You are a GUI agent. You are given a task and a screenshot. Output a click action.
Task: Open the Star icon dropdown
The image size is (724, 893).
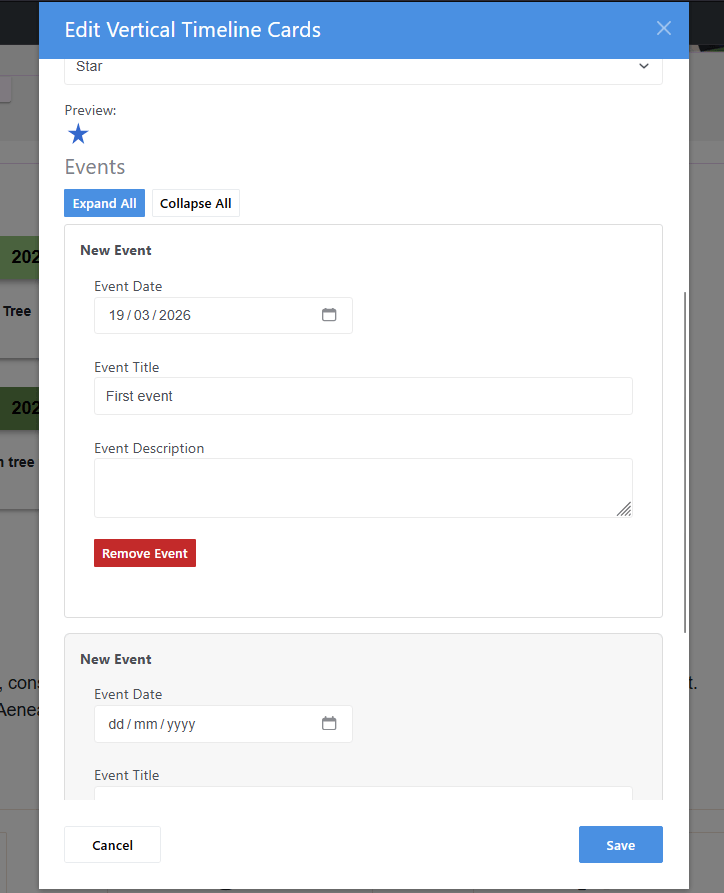(x=363, y=67)
